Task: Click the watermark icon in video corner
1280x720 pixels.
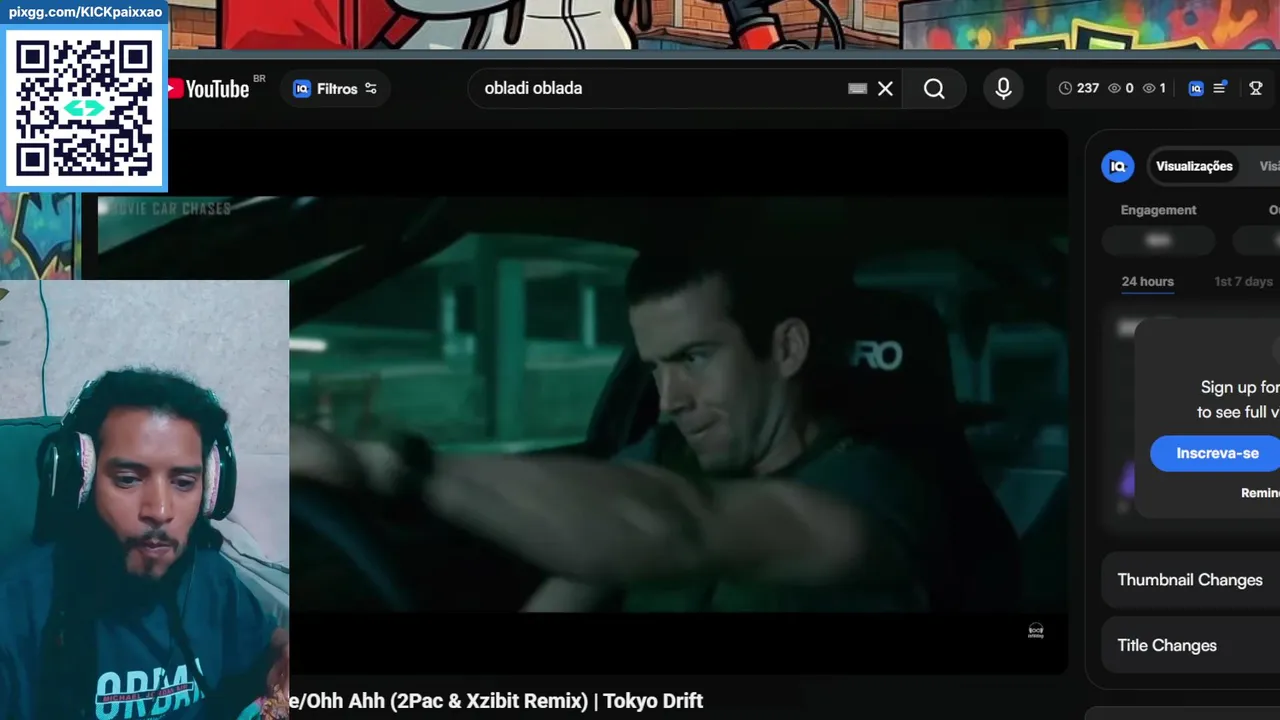Action: pyautogui.click(x=1036, y=630)
